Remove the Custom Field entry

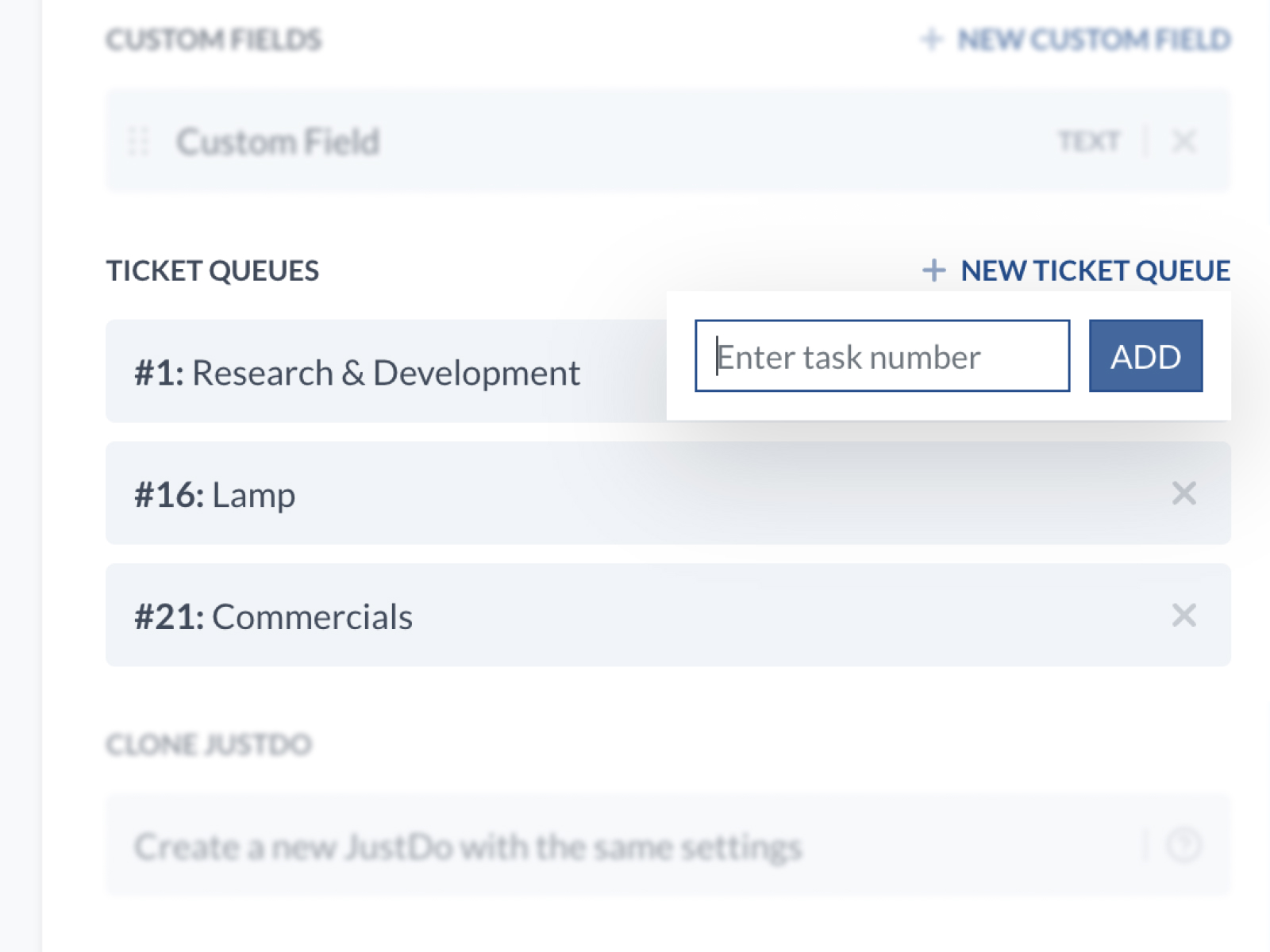pos(1183,141)
